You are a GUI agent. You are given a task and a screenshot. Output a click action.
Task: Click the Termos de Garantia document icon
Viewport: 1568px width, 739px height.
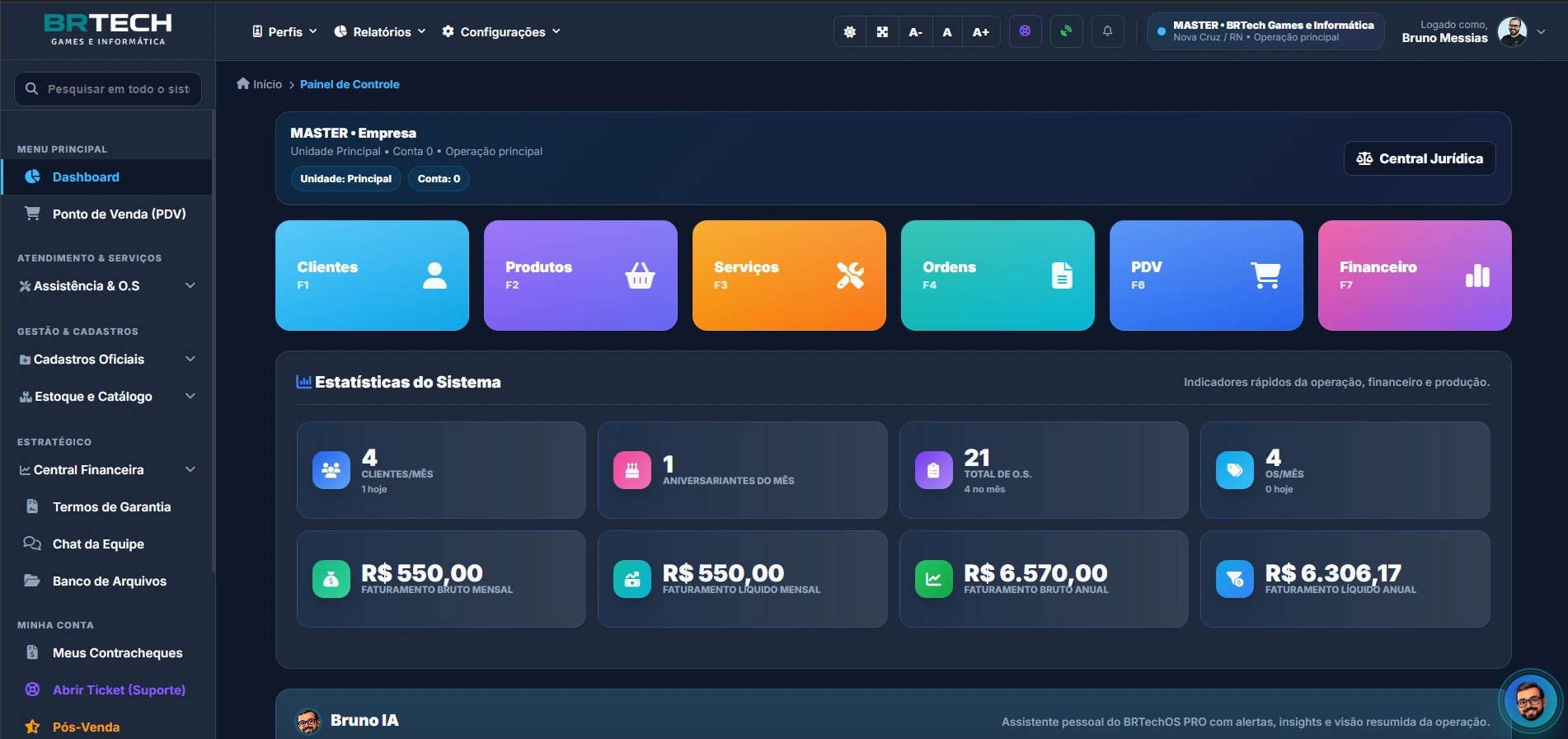[32, 506]
